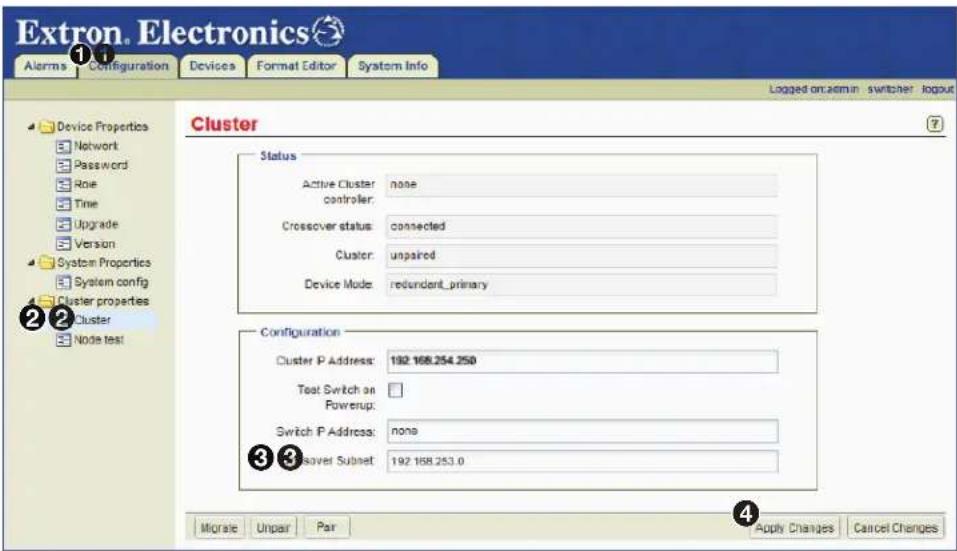Screen dimensions: 957x551
Task: Select Cluster in the tree
Action: (93, 320)
